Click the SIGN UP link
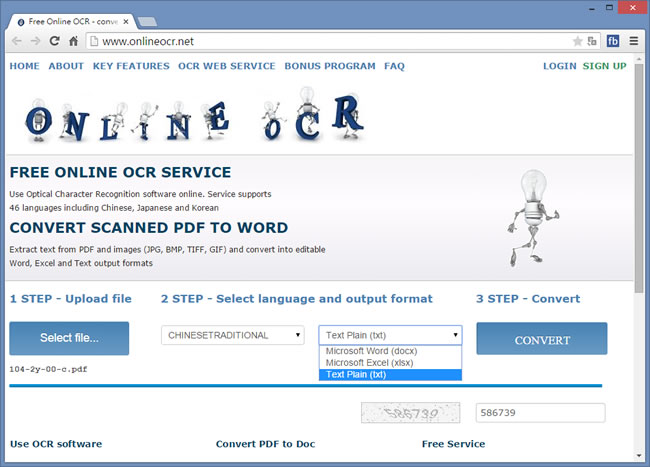Viewport: 650px width, 467px height. pyautogui.click(x=604, y=66)
